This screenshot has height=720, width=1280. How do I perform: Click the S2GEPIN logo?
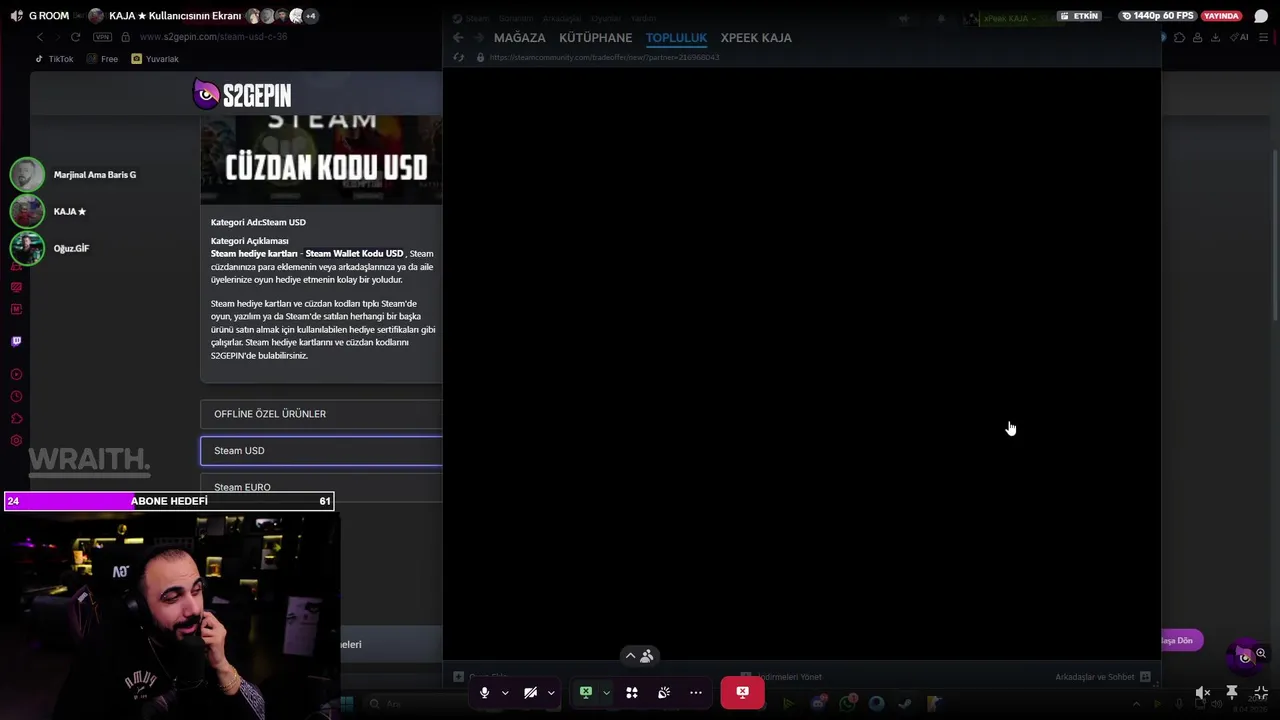(242, 95)
